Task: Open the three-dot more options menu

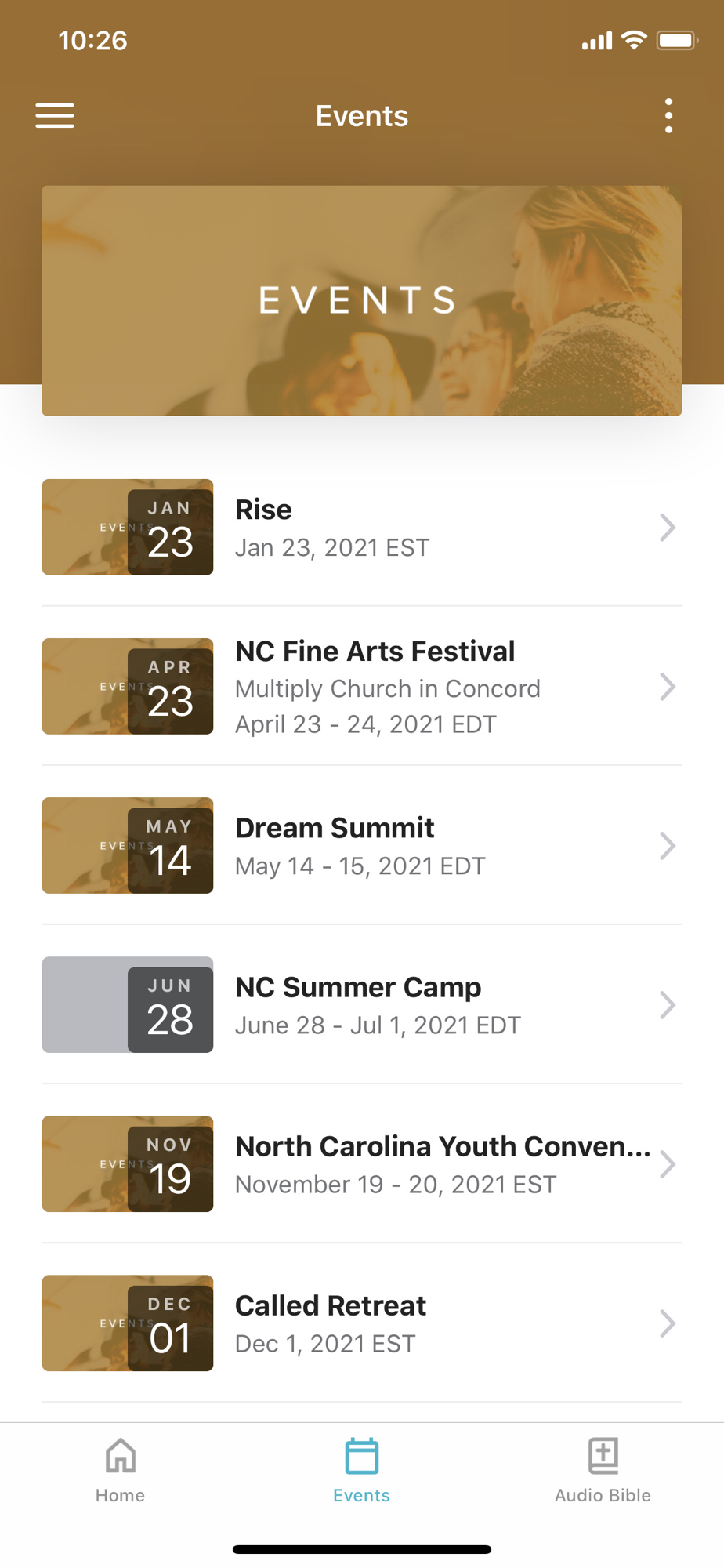Action: coord(668,116)
